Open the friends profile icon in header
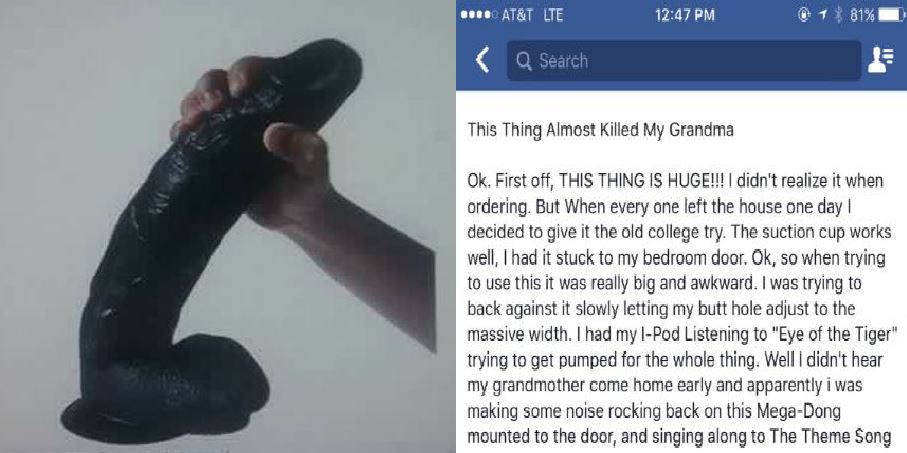Image resolution: width=907 pixels, height=453 pixels. 880,60
